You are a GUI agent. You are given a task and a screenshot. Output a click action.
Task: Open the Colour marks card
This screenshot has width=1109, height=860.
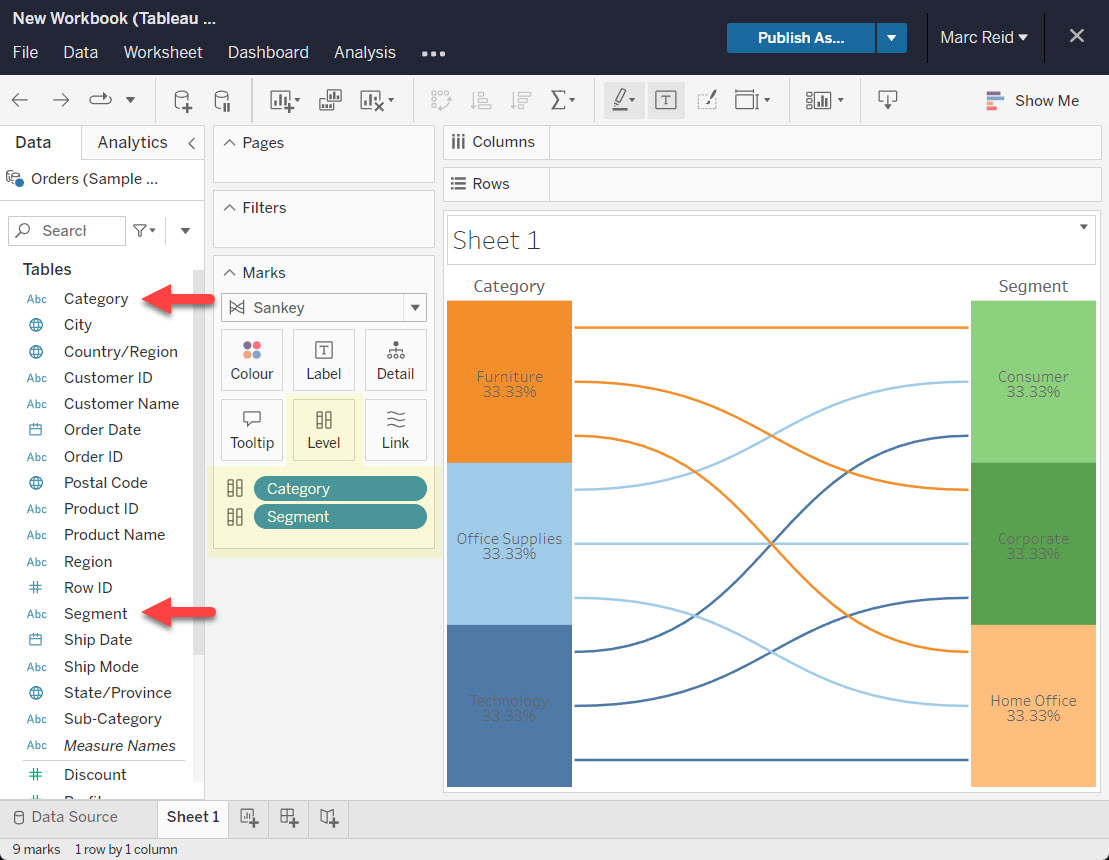click(x=252, y=360)
